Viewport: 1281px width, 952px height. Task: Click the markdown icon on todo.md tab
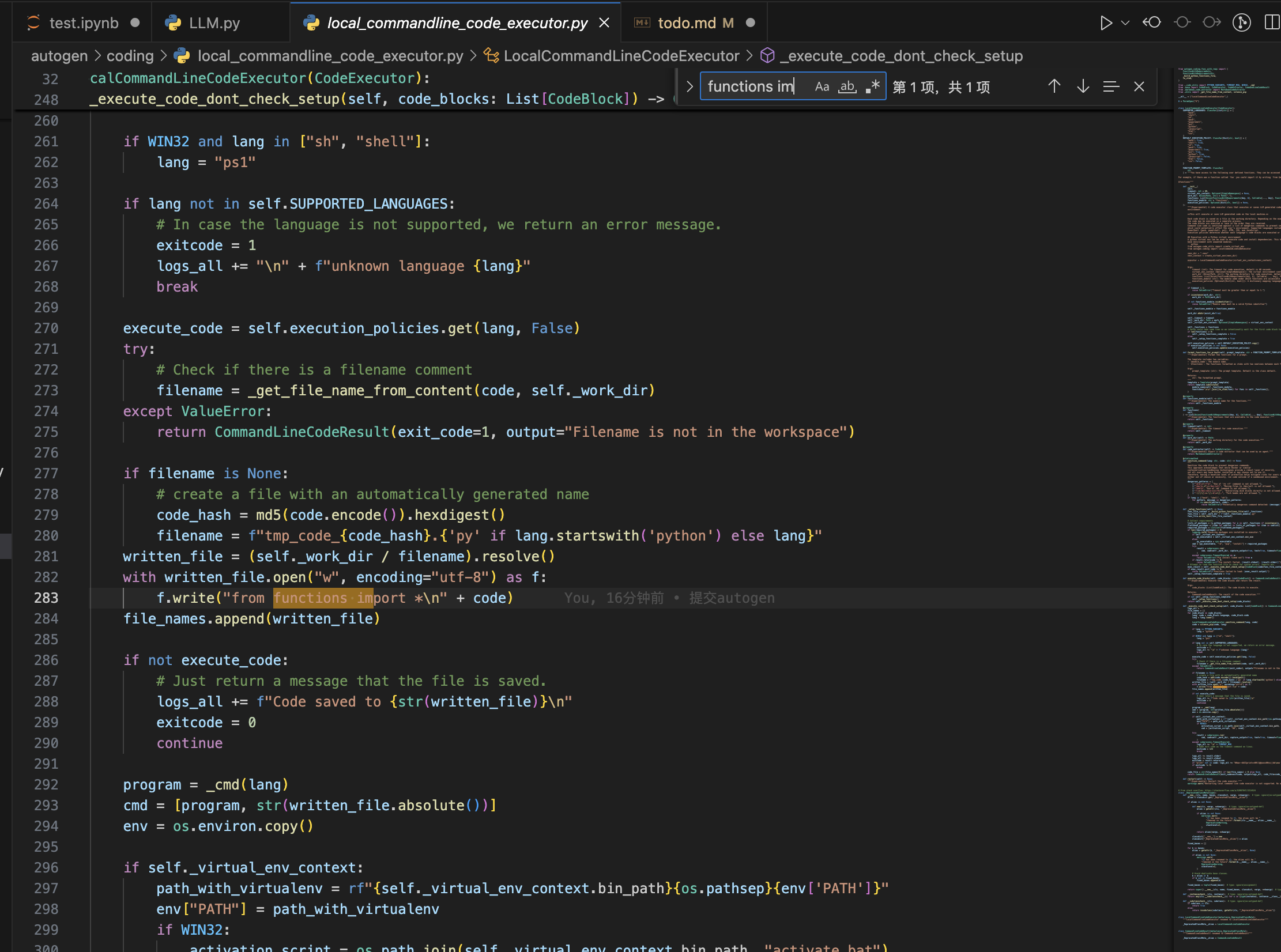[642, 23]
